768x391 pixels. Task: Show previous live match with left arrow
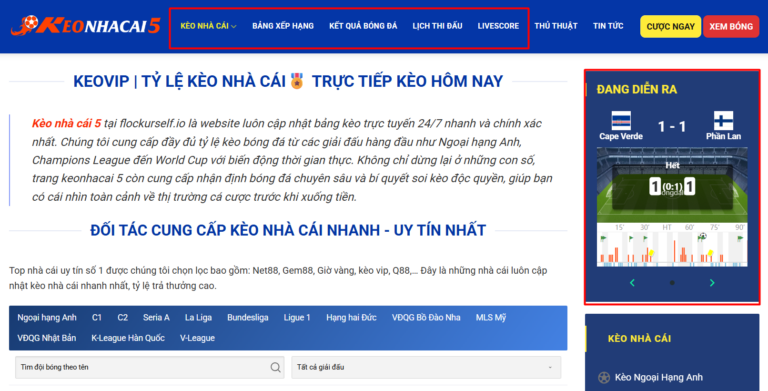[632, 283]
